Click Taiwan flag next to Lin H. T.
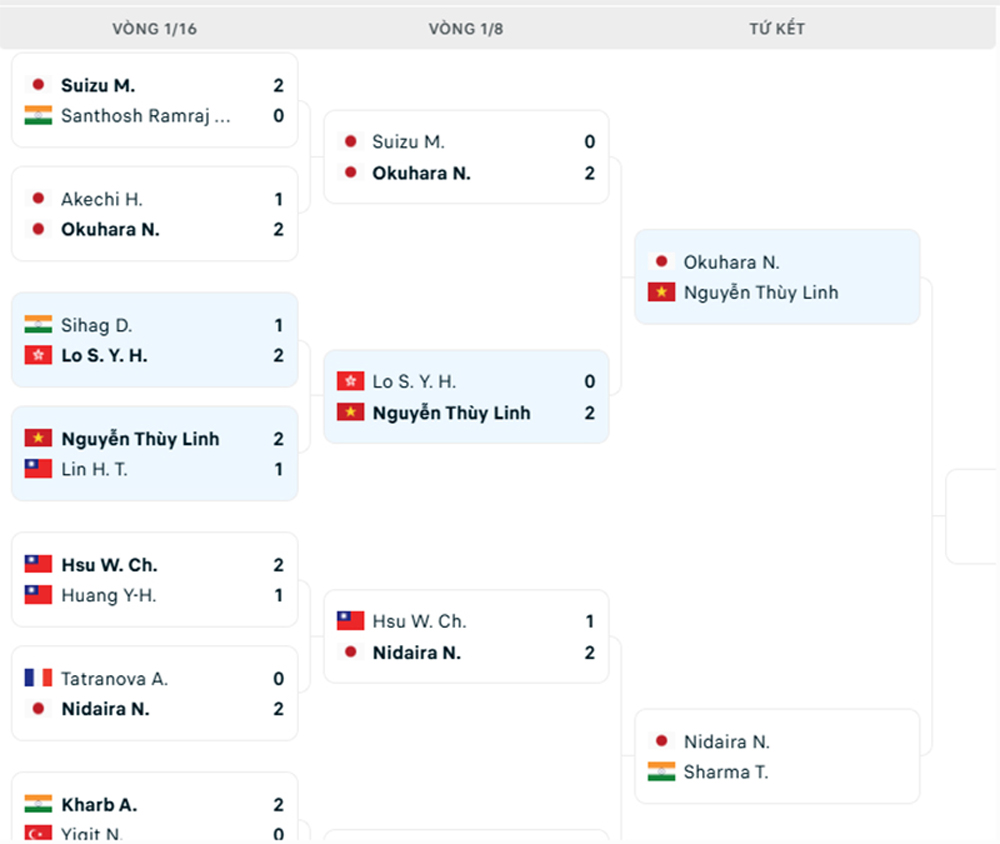 click(38, 469)
